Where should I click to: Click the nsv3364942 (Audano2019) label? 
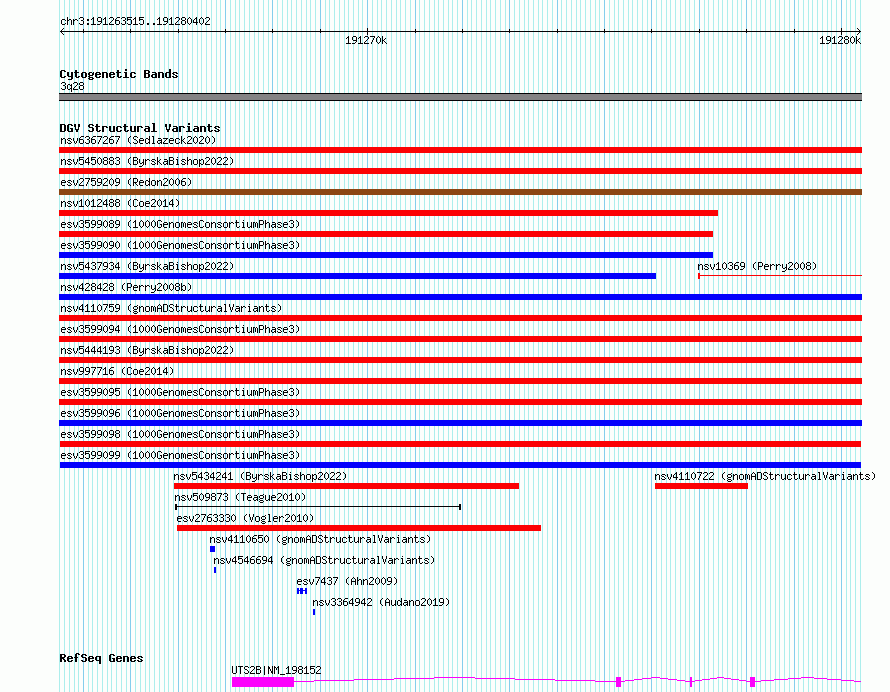coord(381,602)
